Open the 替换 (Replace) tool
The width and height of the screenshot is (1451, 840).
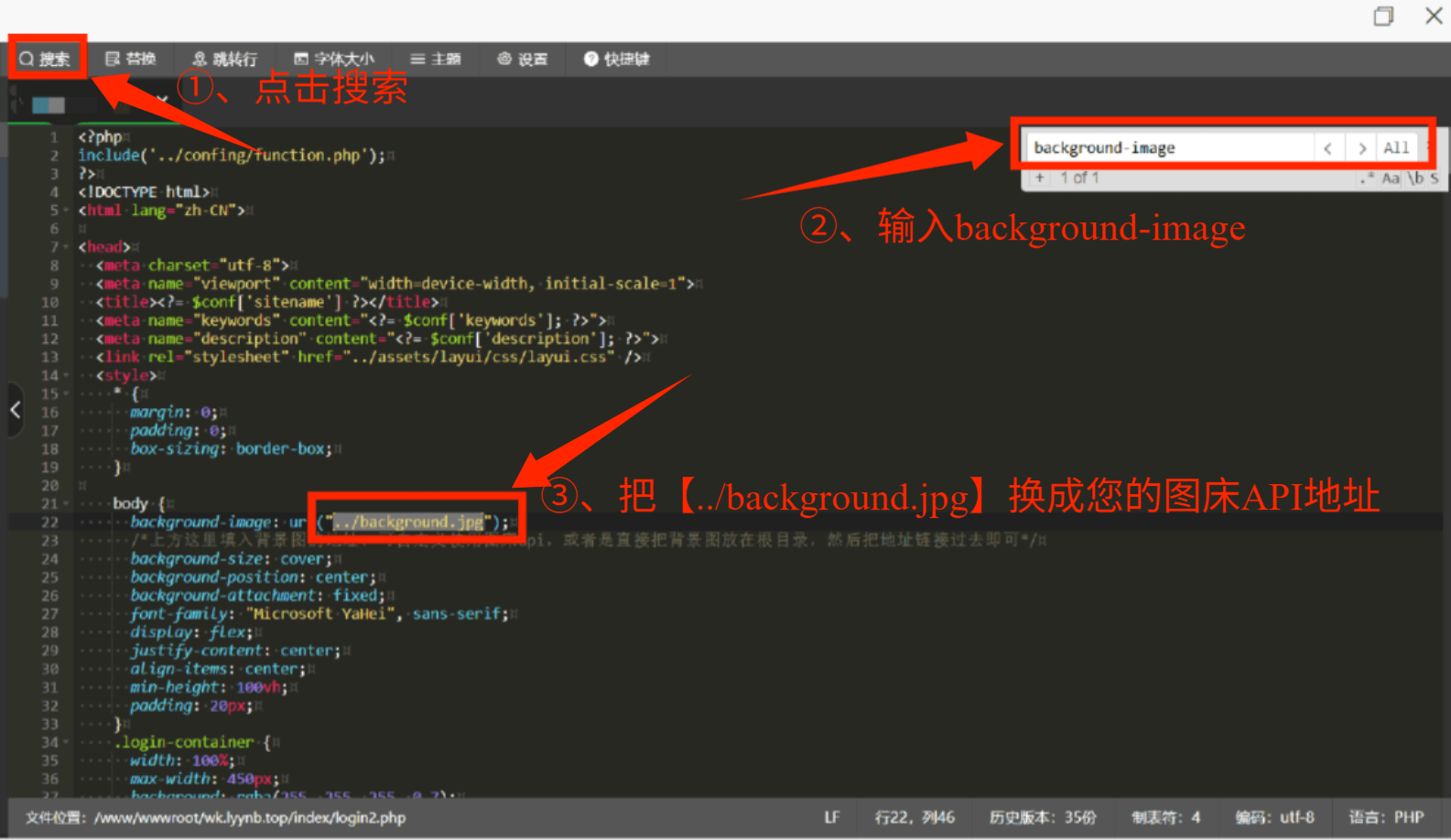(131, 59)
